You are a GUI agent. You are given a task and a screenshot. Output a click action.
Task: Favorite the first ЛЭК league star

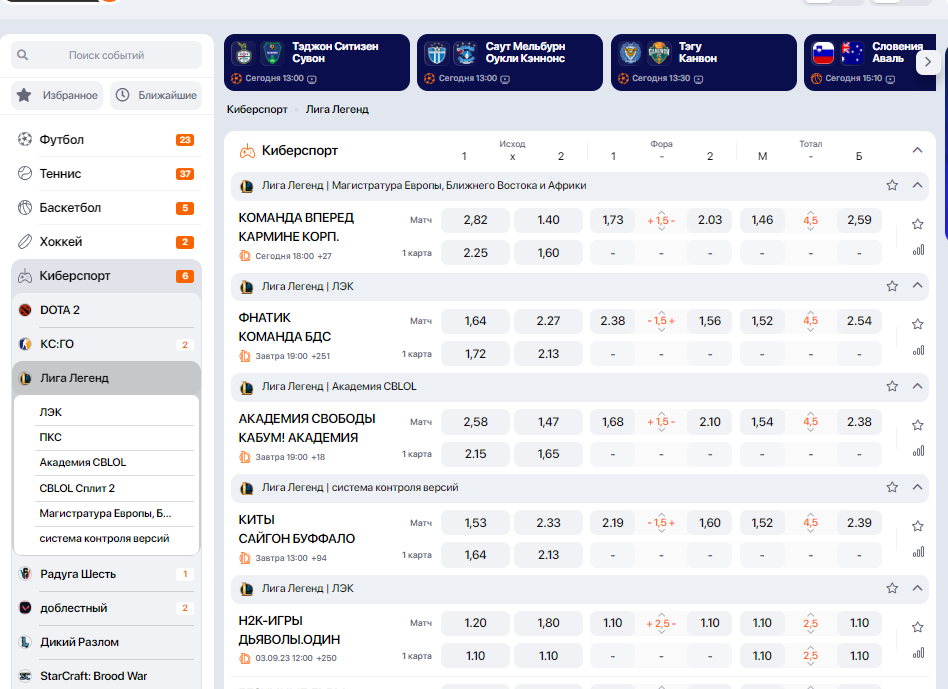892,286
